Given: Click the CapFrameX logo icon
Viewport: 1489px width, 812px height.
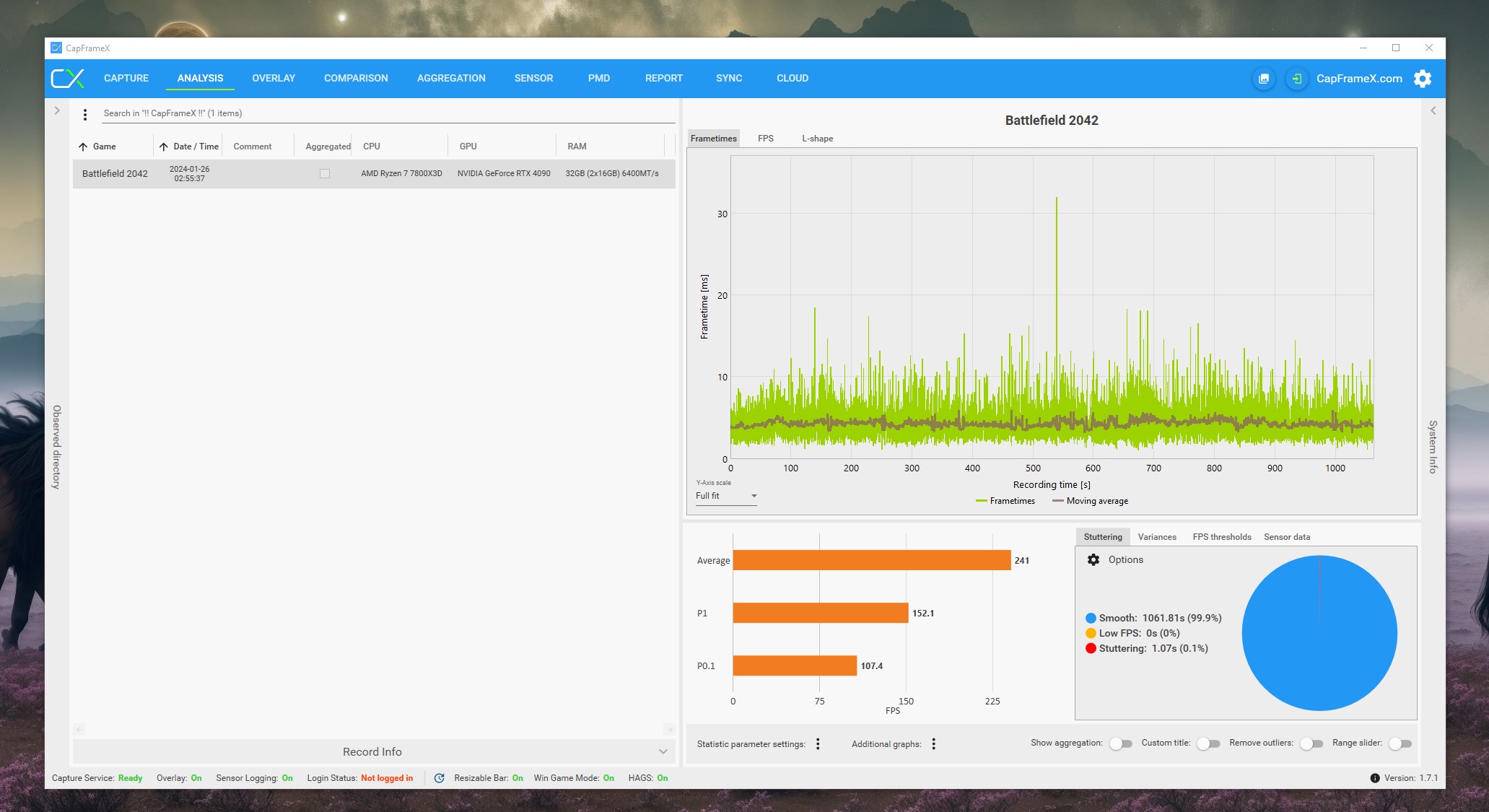Looking at the screenshot, I should tap(68, 78).
